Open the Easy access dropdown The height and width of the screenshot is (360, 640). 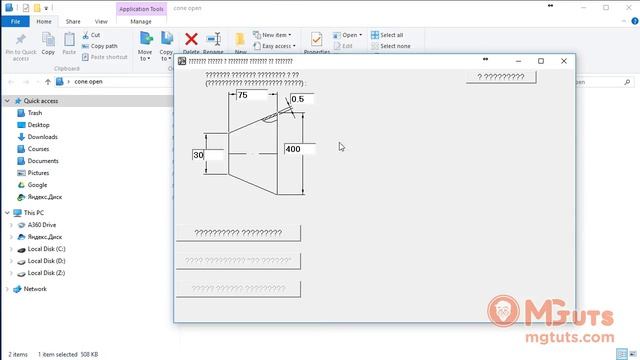coord(274,46)
